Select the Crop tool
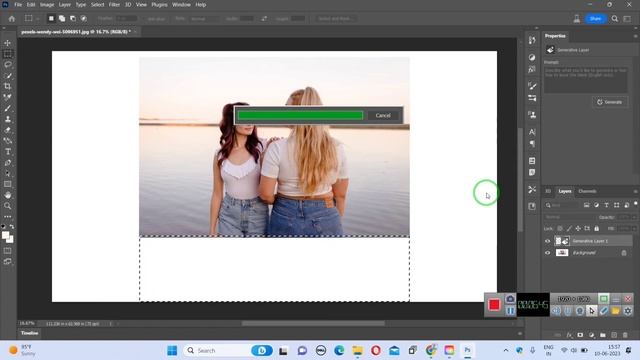This screenshot has height=360, width=640. 7,86
